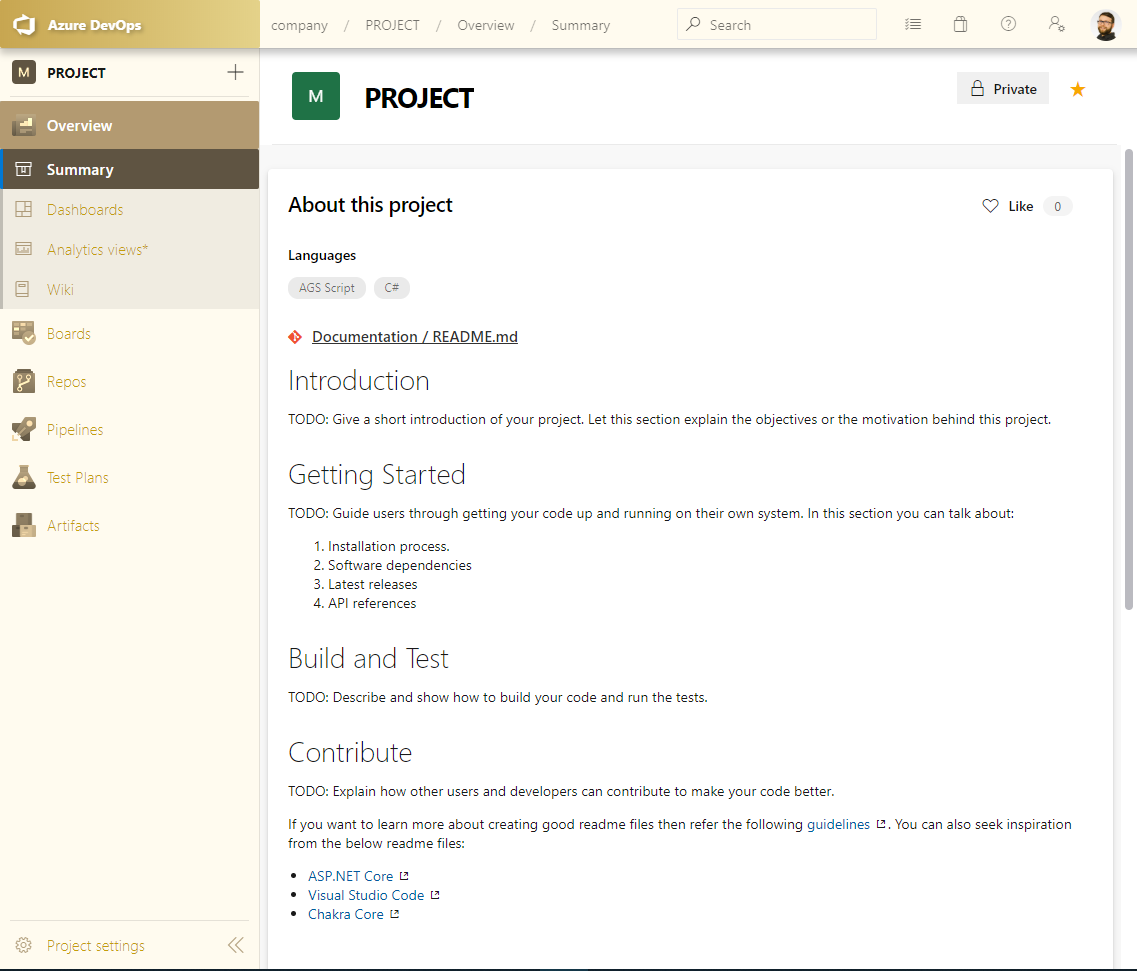Open the help menu with the question mark
Image resolution: width=1137 pixels, height=971 pixels.
(1008, 24)
